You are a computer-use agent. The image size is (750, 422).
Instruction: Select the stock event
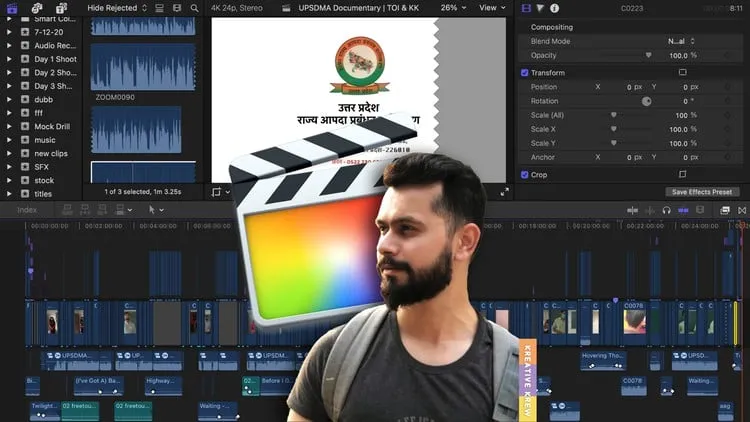click(x=44, y=180)
